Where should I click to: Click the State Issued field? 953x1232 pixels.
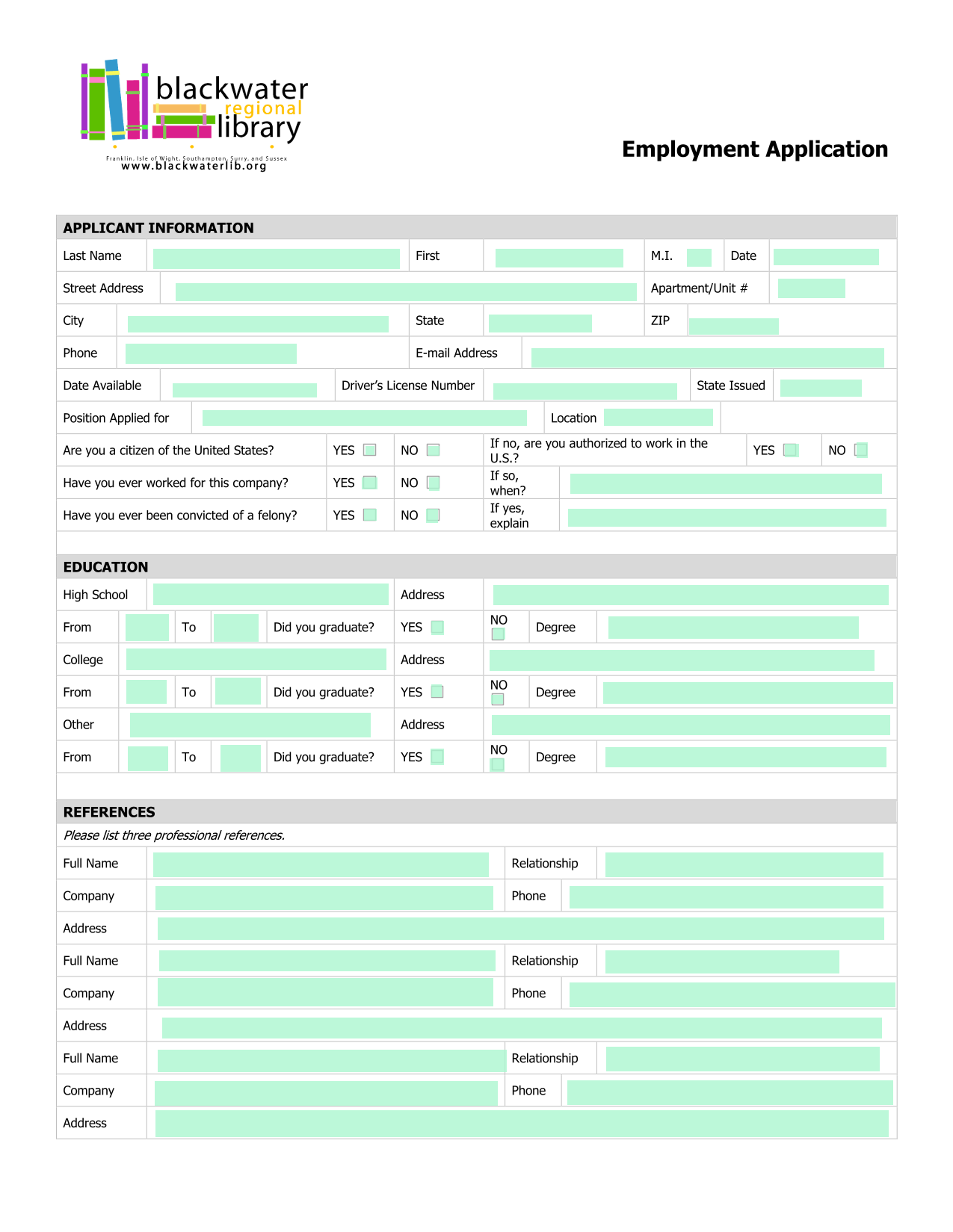pyautogui.click(x=821, y=388)
